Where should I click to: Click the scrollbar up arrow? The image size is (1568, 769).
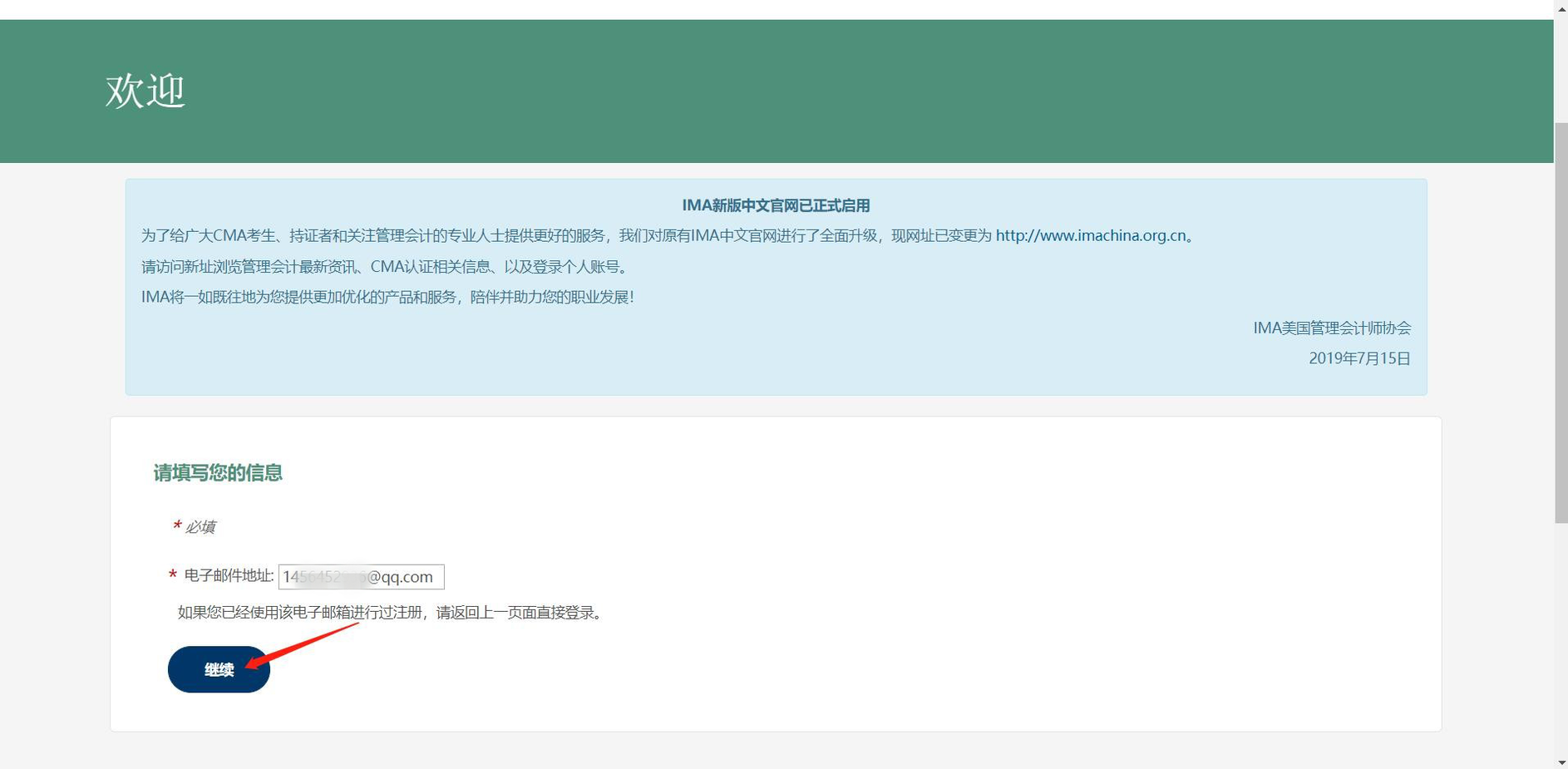pos(1560,8)
